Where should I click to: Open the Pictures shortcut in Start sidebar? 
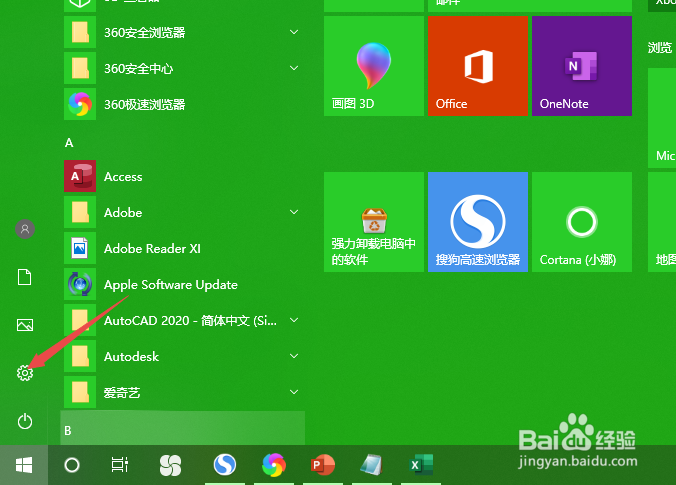tap(25, 325)
